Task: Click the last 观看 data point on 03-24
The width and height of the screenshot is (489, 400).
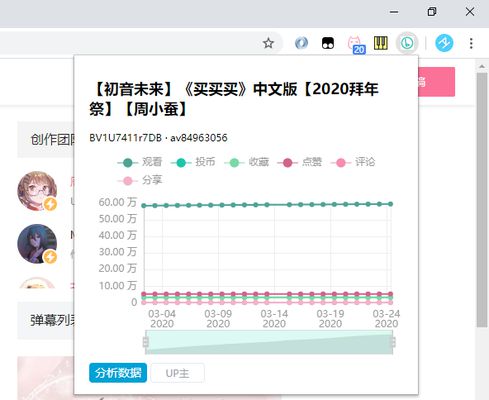Action: (x=390, y=204)
